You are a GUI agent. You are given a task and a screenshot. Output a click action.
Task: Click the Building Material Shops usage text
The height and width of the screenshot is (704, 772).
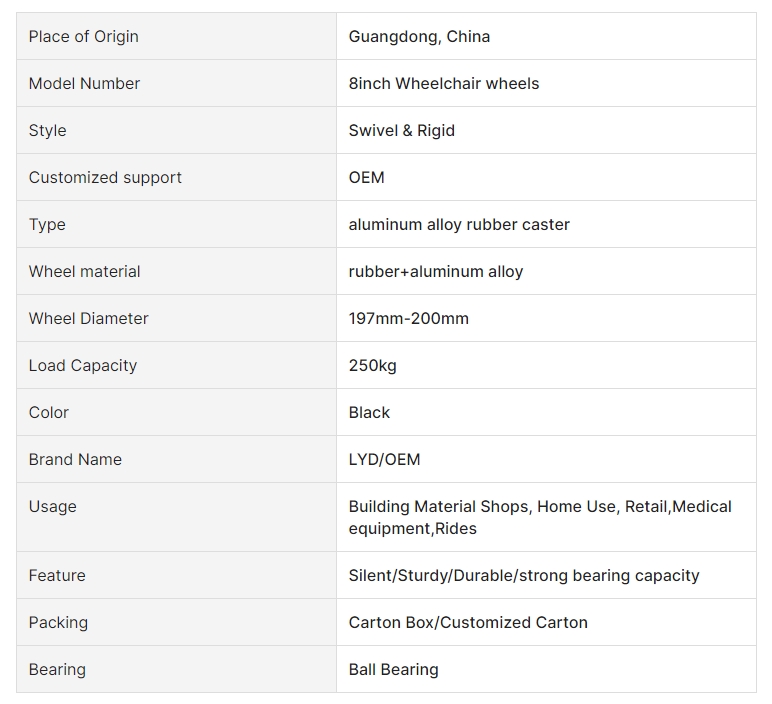(439, 507)
